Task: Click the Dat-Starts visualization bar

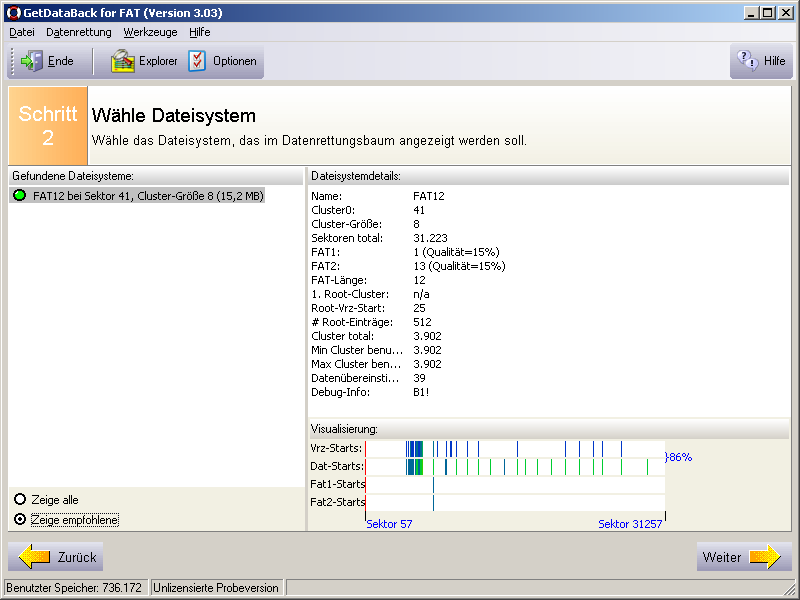Action: tap(515, 467)
